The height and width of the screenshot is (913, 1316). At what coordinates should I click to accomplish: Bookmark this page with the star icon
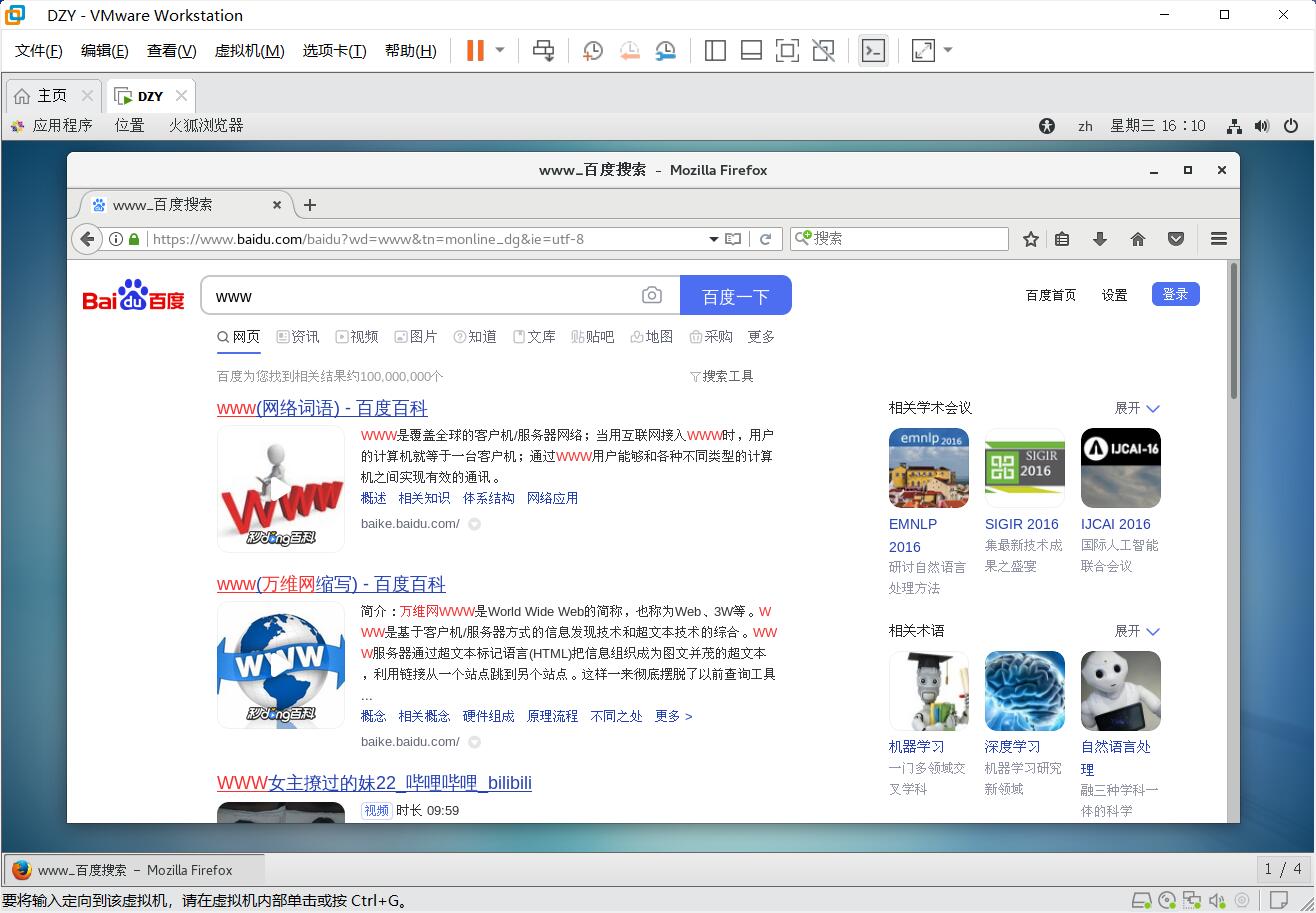(x=1031, y=239)
